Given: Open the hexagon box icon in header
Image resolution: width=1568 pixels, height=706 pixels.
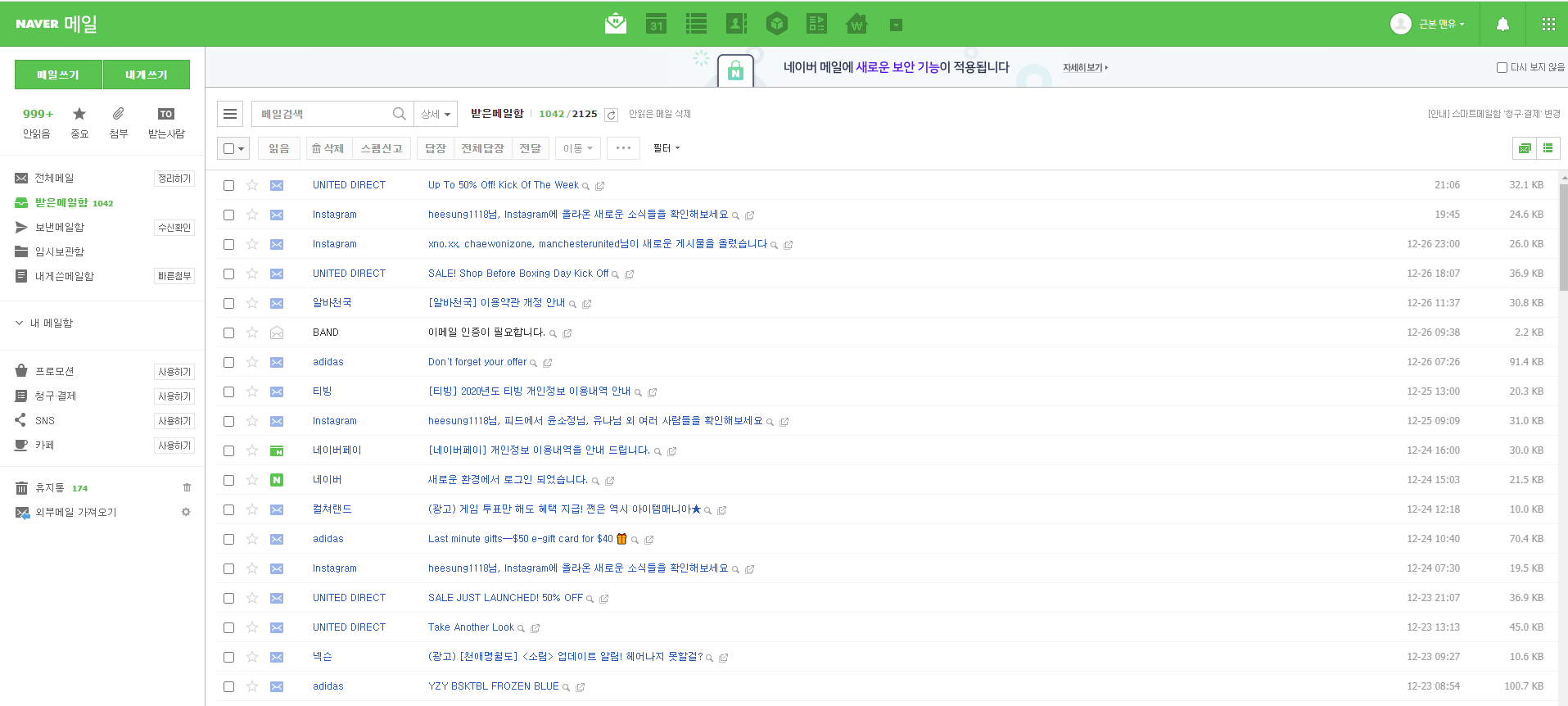Looking at the screenshot, I should pyautogui.click(x=776, y=24).
